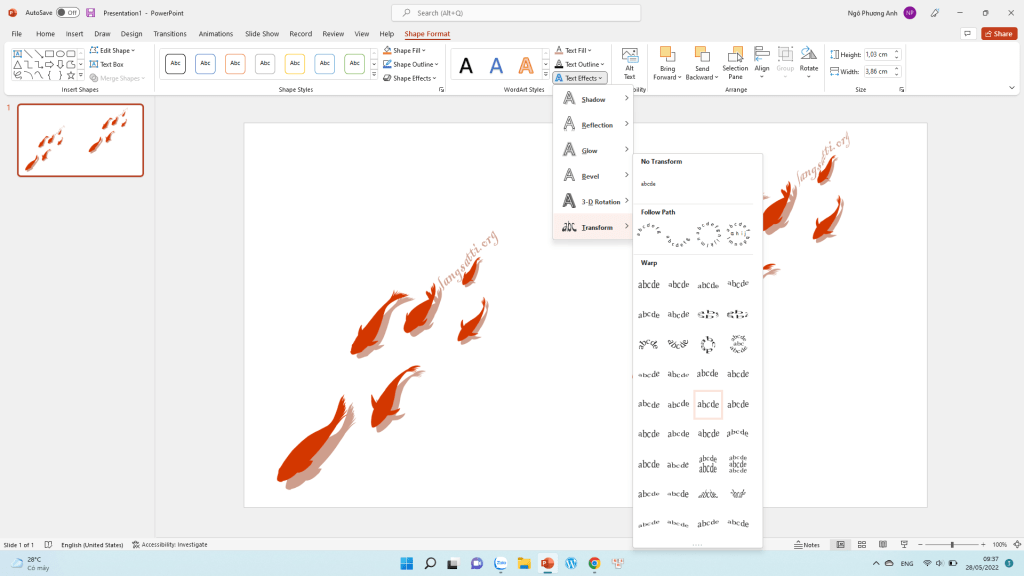The height and width of the screenshot is (576, 1024).
Task: Choose the No Transform text option
Action: 648,184
